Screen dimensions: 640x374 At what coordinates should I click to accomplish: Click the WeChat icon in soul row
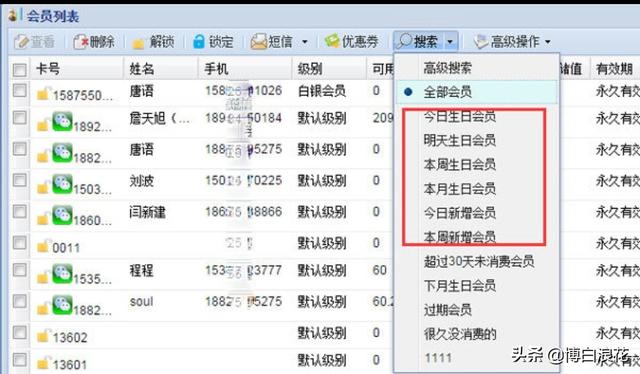[62, 305]
